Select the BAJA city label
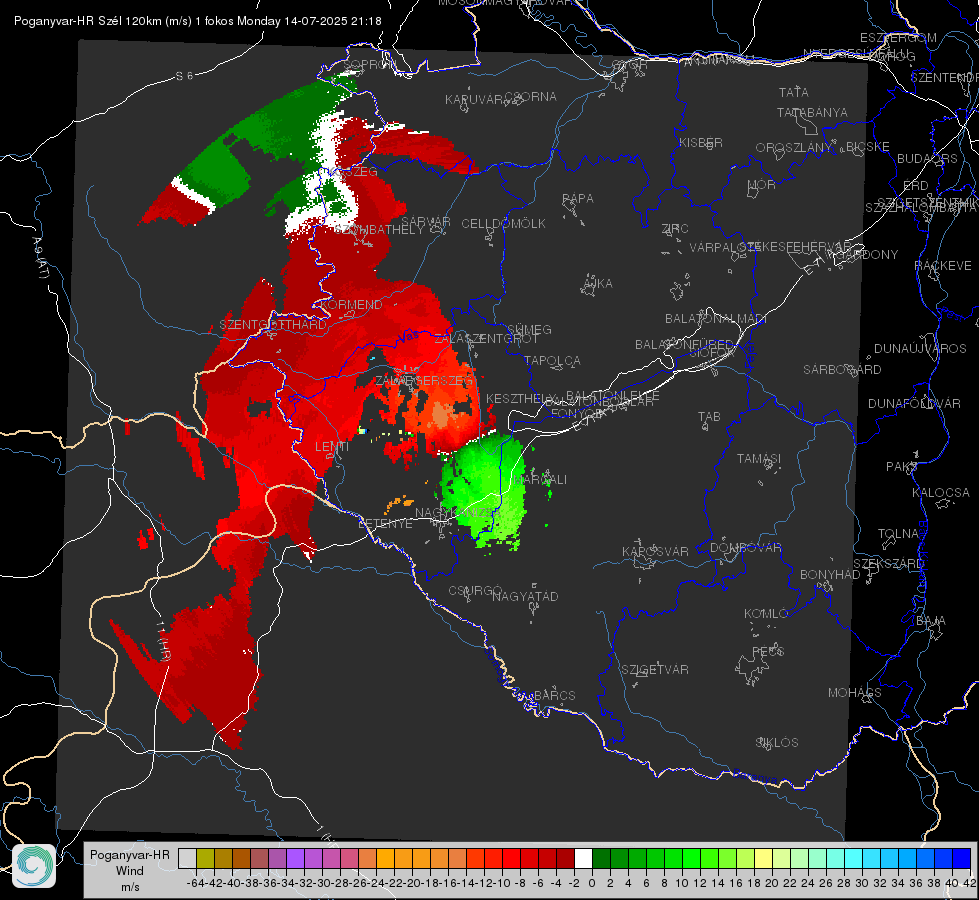The width and height of the screenshot is (979, 900). point(931,620)
